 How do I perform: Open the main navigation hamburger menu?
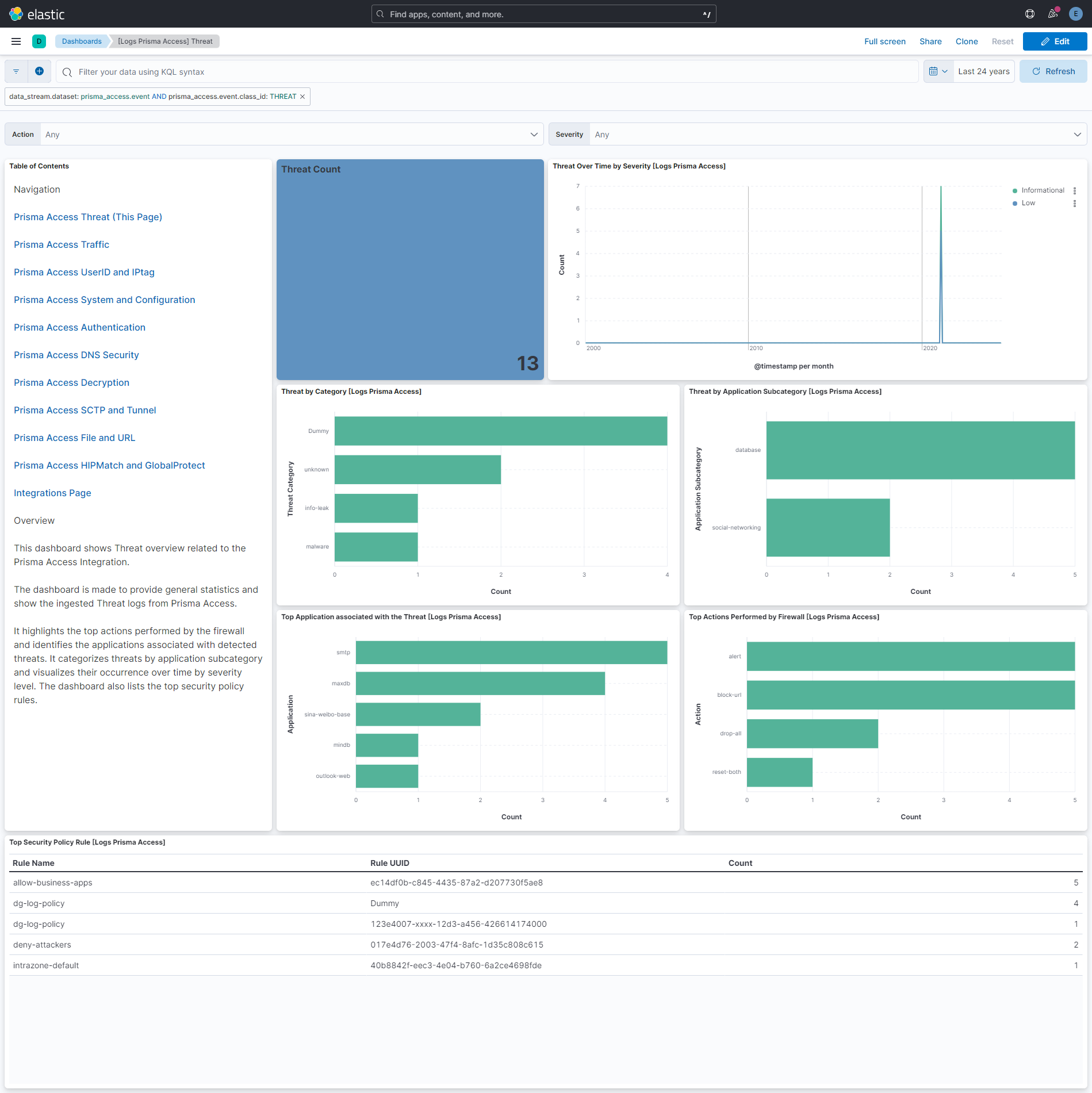point(16,41)
